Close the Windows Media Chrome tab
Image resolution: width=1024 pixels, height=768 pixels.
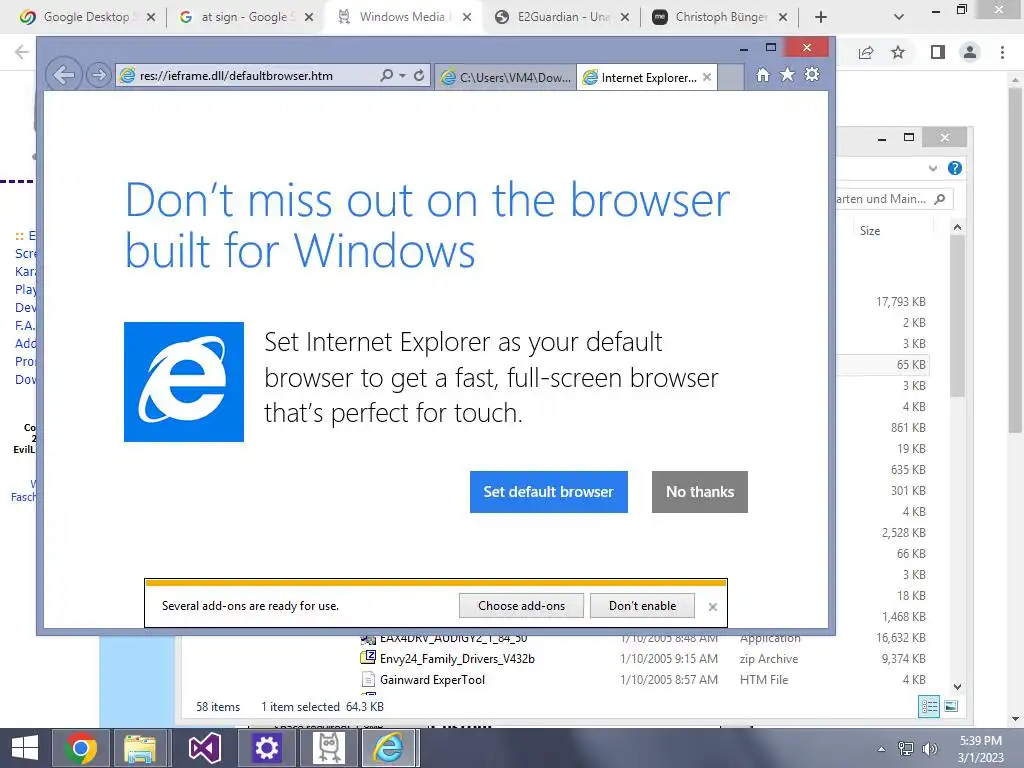coord(467,17)
